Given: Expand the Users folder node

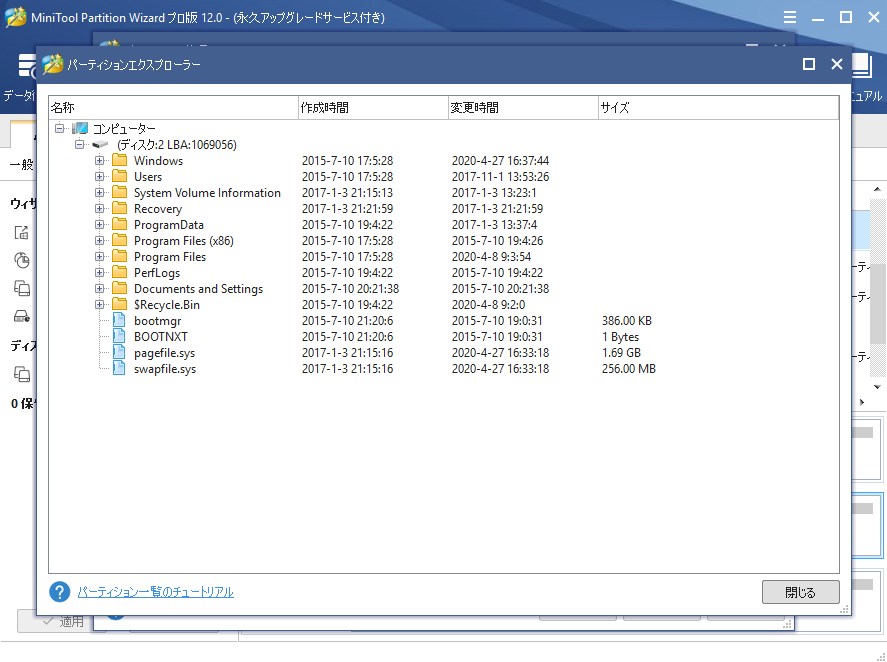Looking at the screenshot, I should [x=99, y=177].
